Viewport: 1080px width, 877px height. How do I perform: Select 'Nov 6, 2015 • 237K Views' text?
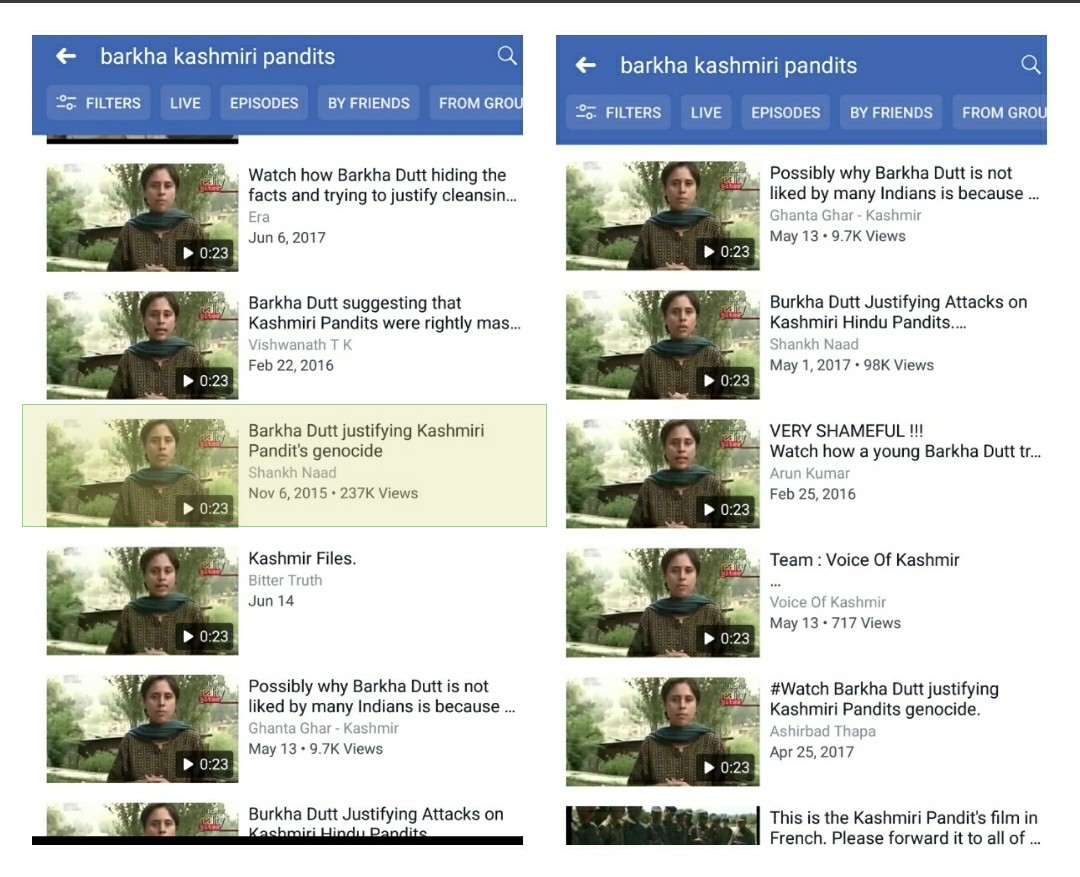333,493
